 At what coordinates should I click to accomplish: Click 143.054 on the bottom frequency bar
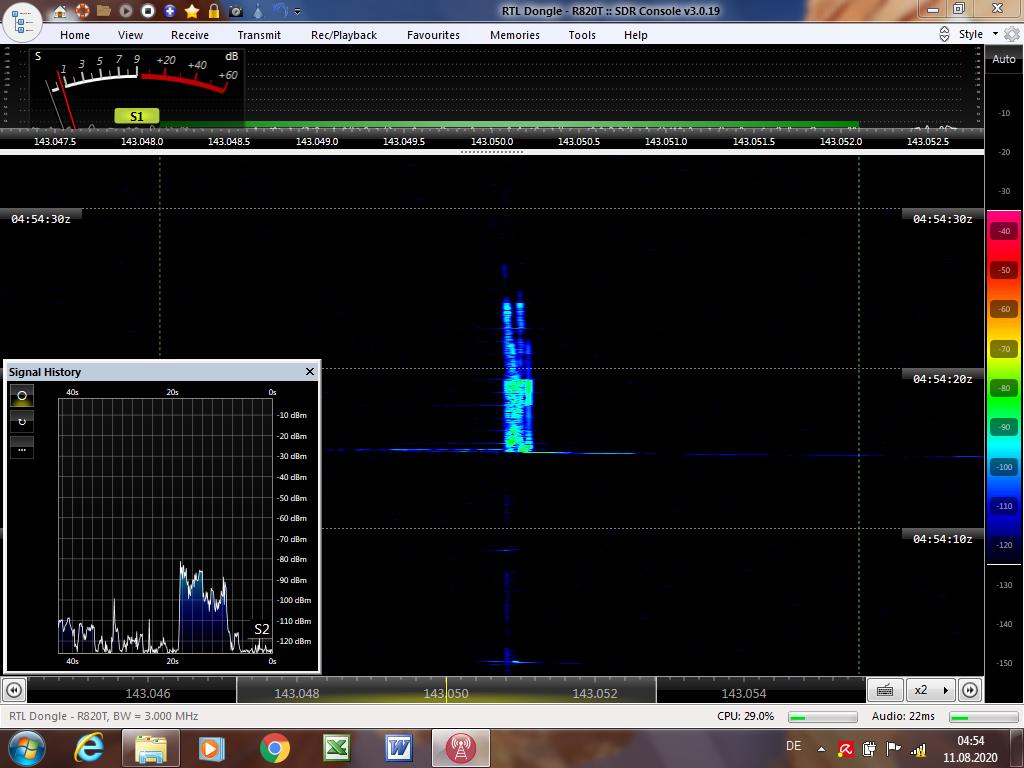744,694
